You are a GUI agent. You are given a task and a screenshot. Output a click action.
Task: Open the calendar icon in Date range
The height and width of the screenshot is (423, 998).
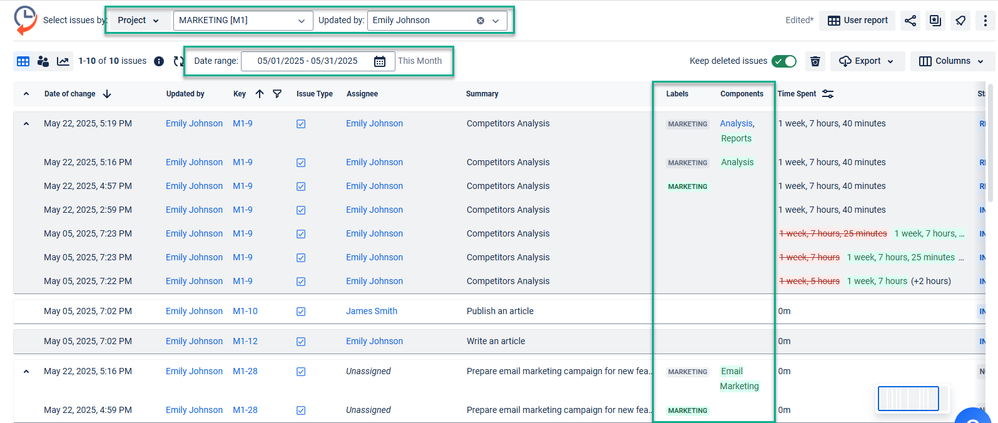coord(380,61)
